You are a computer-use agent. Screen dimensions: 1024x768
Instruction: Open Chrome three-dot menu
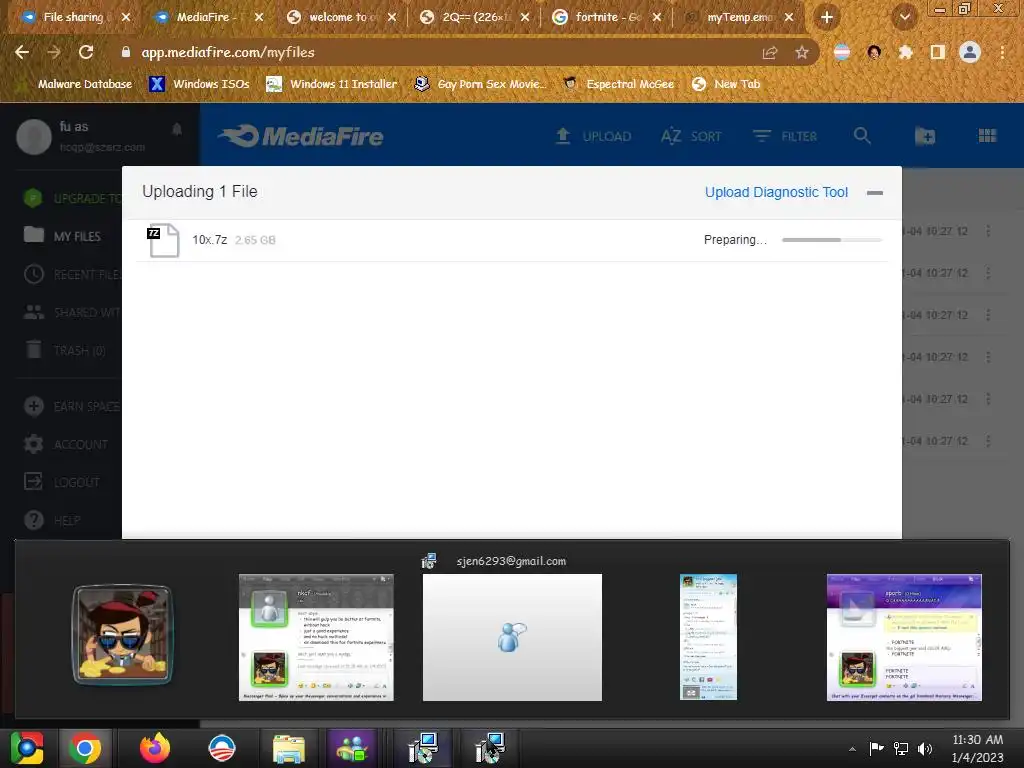[1002, 52]
